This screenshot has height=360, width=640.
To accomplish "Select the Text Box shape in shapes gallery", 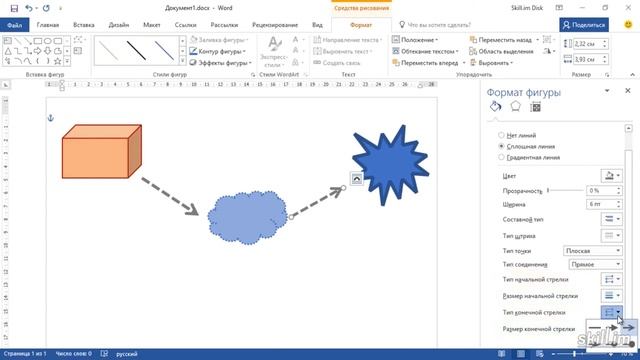I will [8, 41].
